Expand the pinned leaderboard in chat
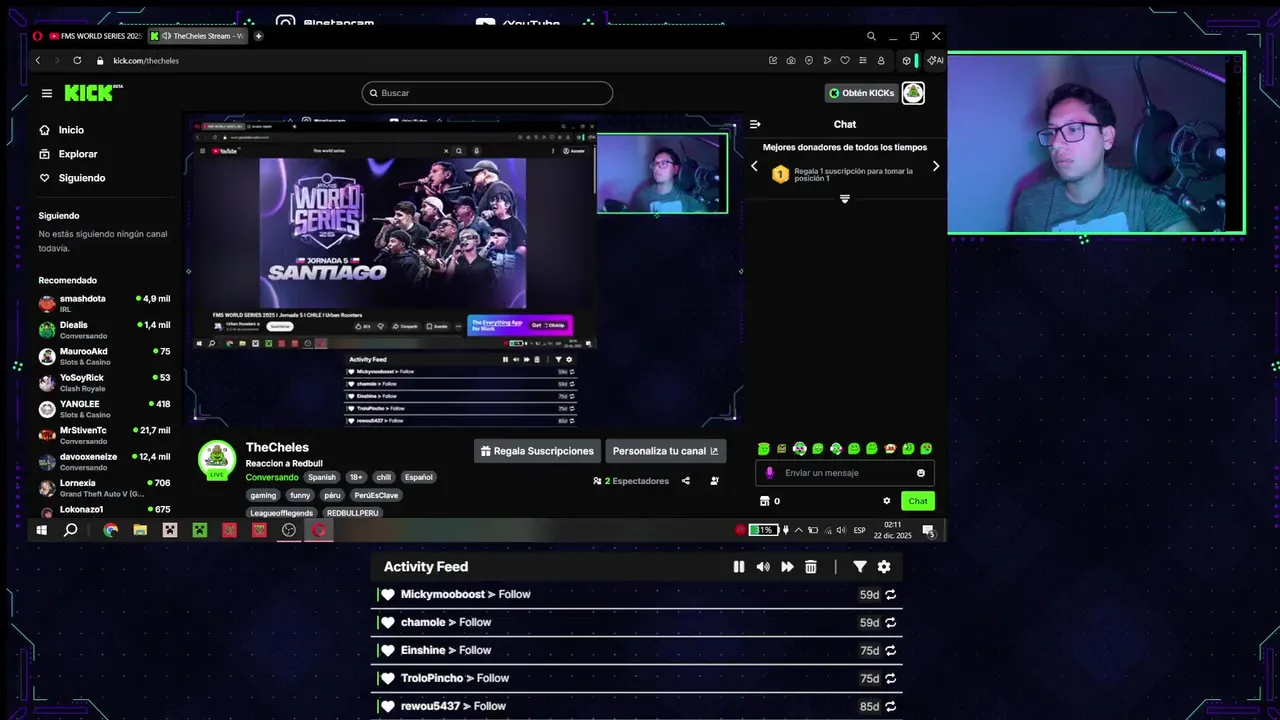Screen dimensions: 1280x720 click(845, 199)
